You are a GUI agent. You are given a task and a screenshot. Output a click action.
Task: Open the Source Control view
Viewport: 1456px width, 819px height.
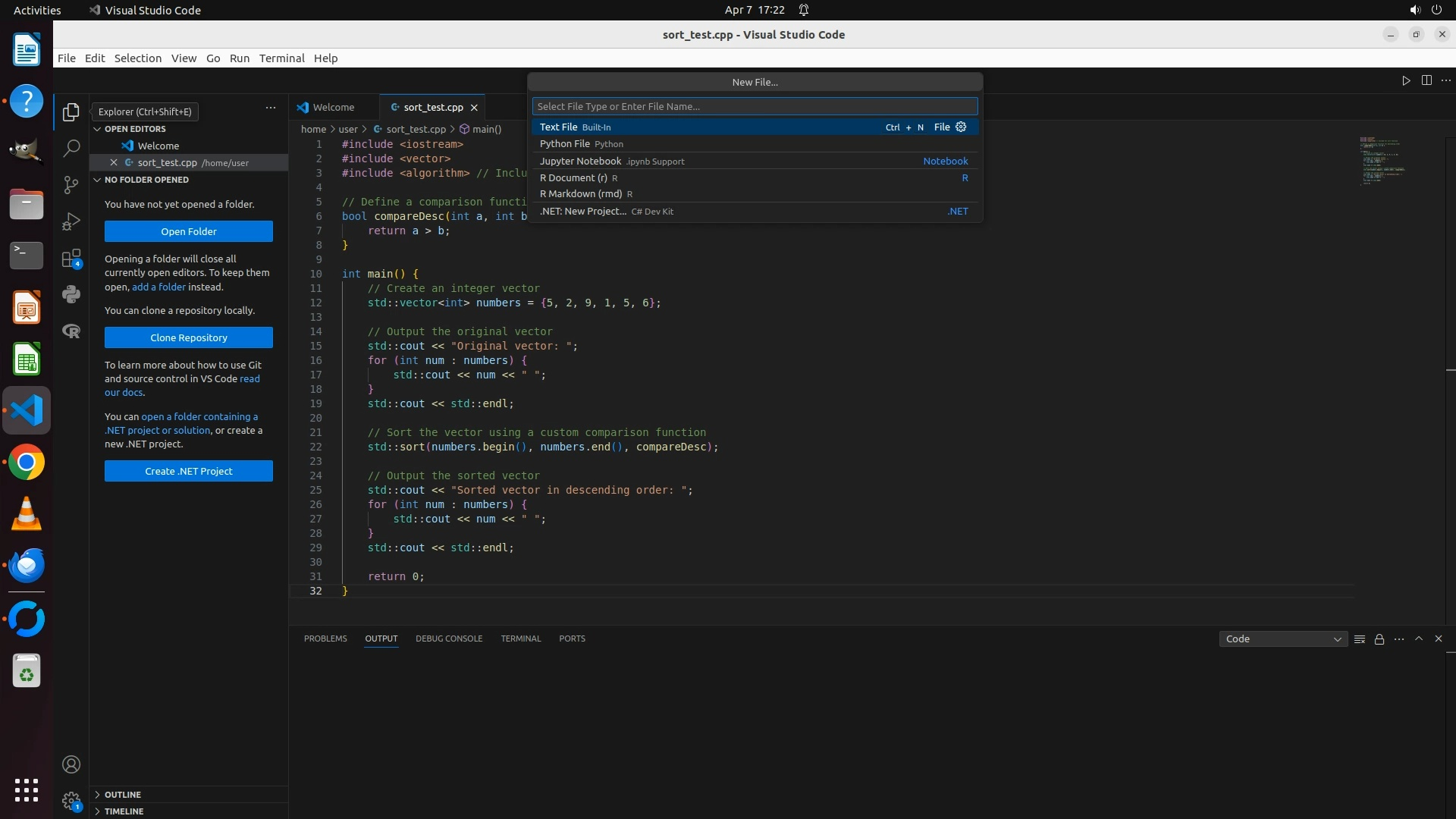pyautogui.click(x=71, y=184)
